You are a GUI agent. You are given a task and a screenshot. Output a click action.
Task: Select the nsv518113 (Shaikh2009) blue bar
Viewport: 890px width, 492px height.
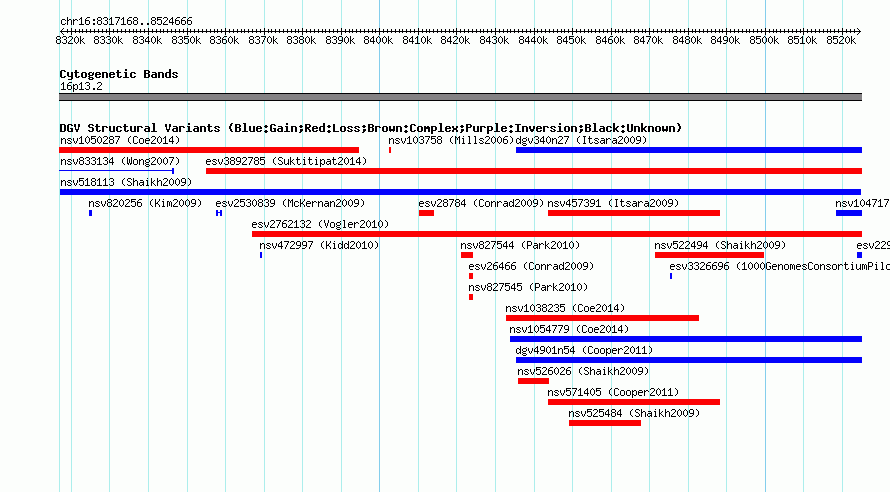click(460, 192)
